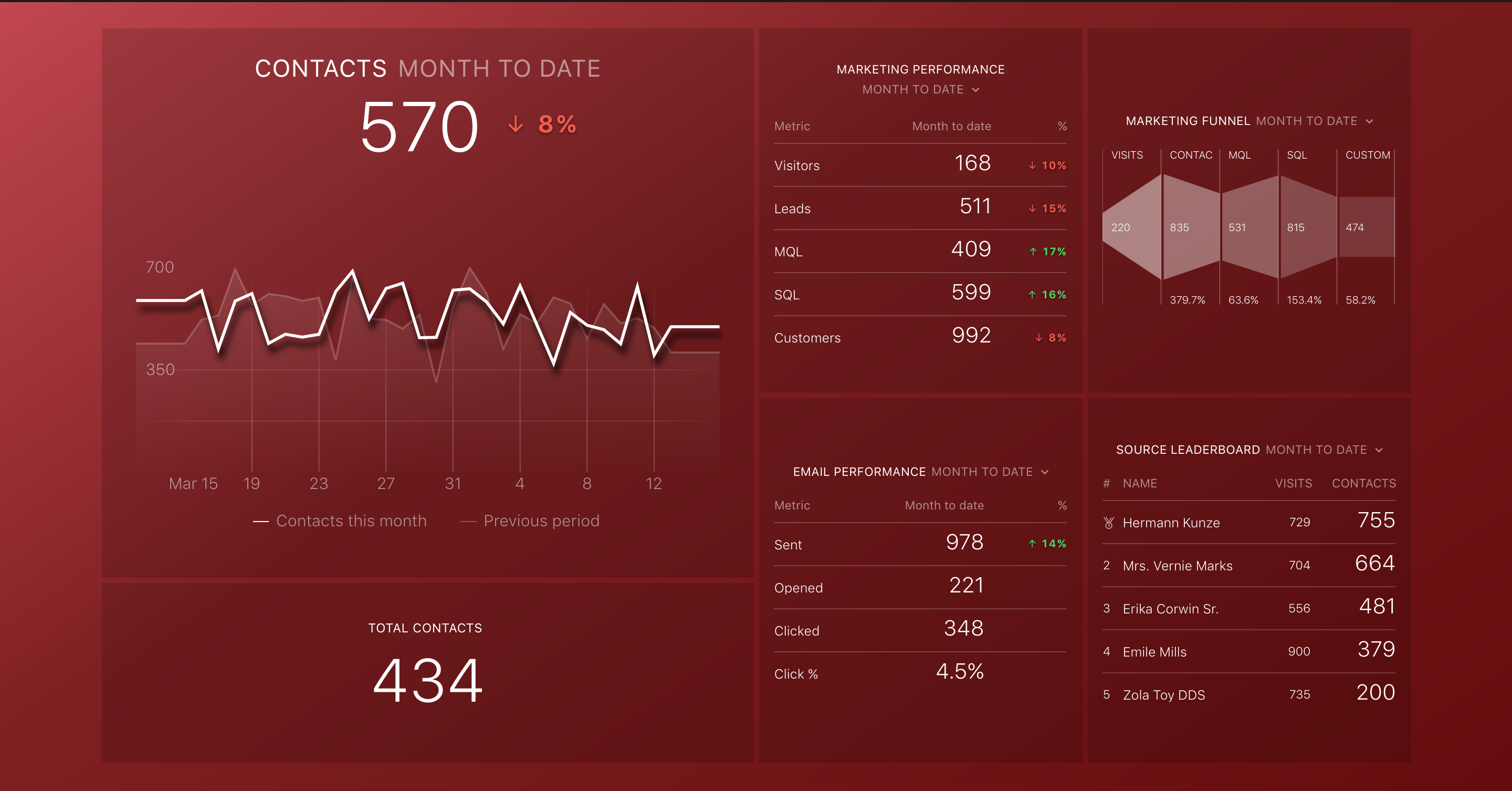The image size is (1512, 791).
Task: Open Marketing Performance Month to Date dropdown
Action: pos(975,90)
